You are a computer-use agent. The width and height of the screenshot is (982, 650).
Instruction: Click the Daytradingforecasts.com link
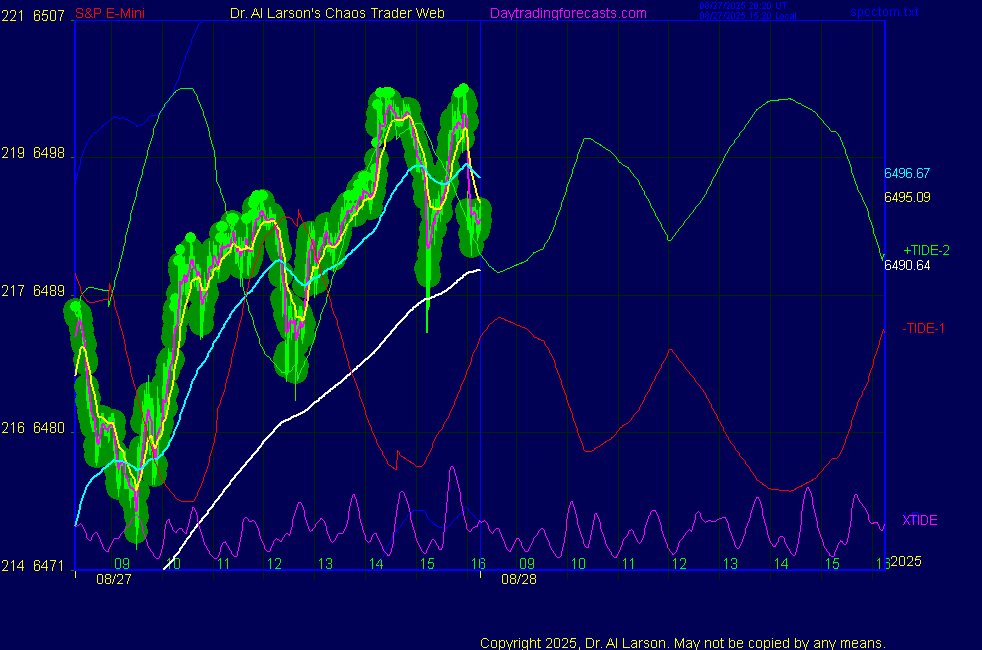[567, 13]
